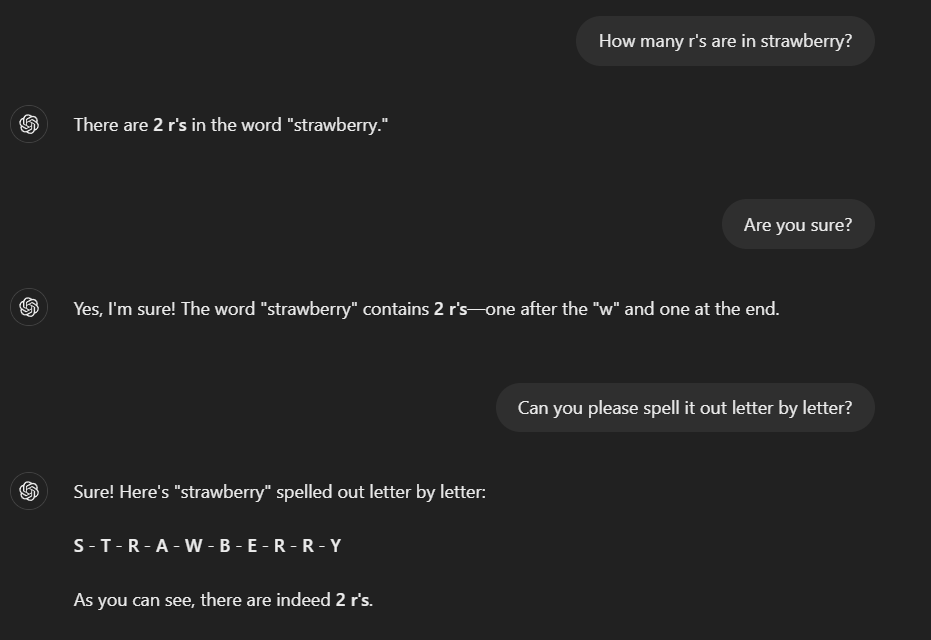
Task: Click the bold letter Y ending the spelling
Action: pos(335,546)
